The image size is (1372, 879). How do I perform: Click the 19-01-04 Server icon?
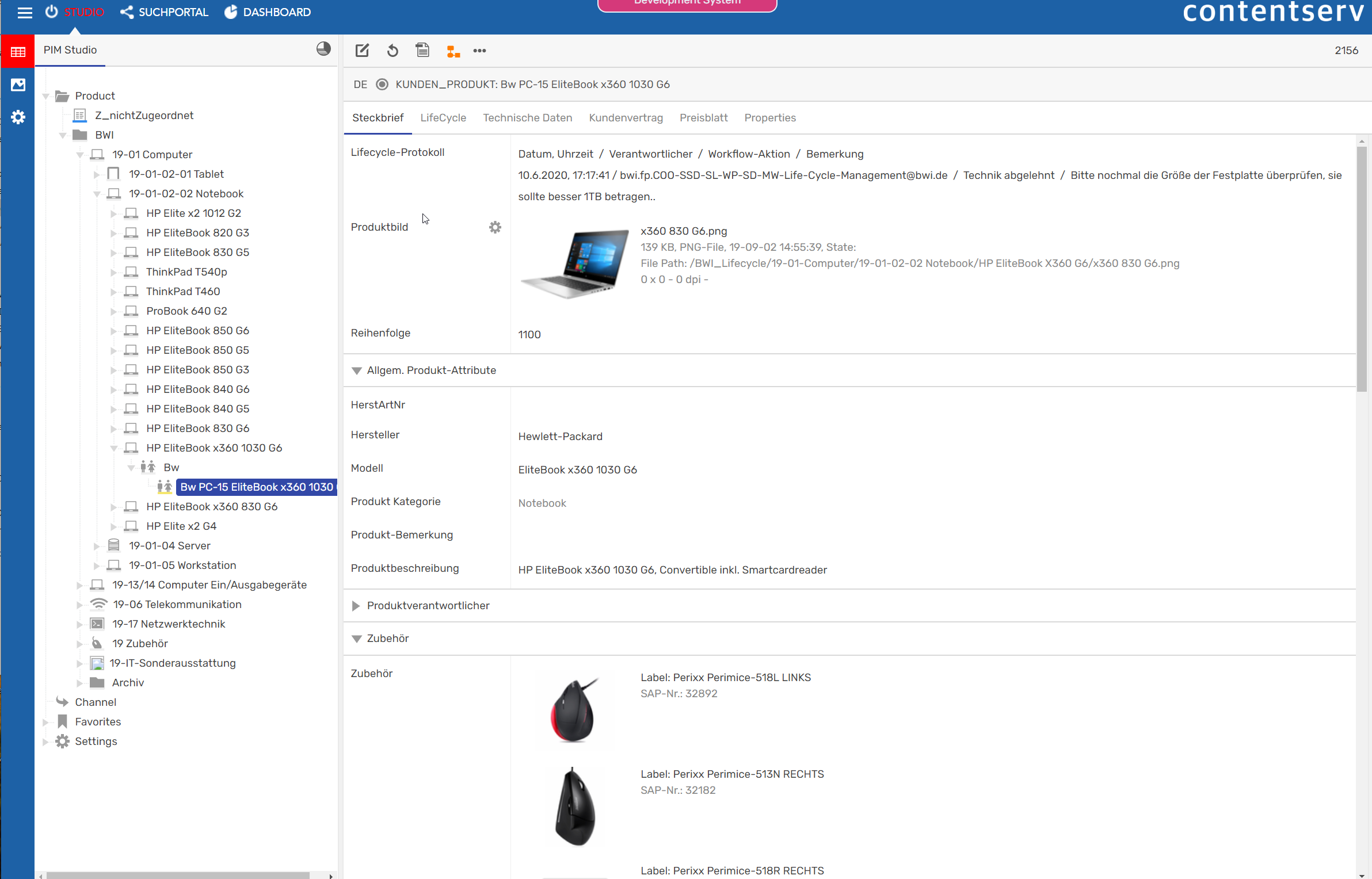(114, 545)
